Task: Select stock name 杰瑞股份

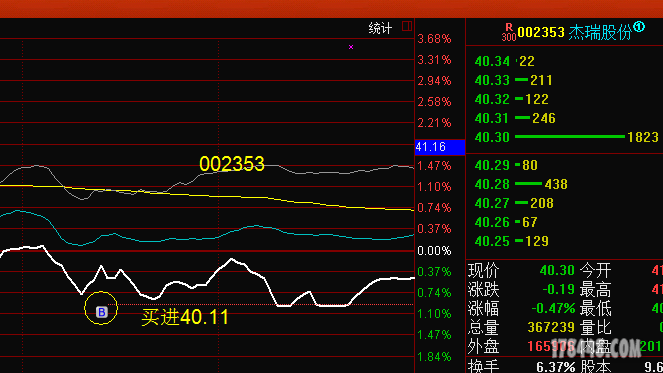Action: [x=600, y=33]
